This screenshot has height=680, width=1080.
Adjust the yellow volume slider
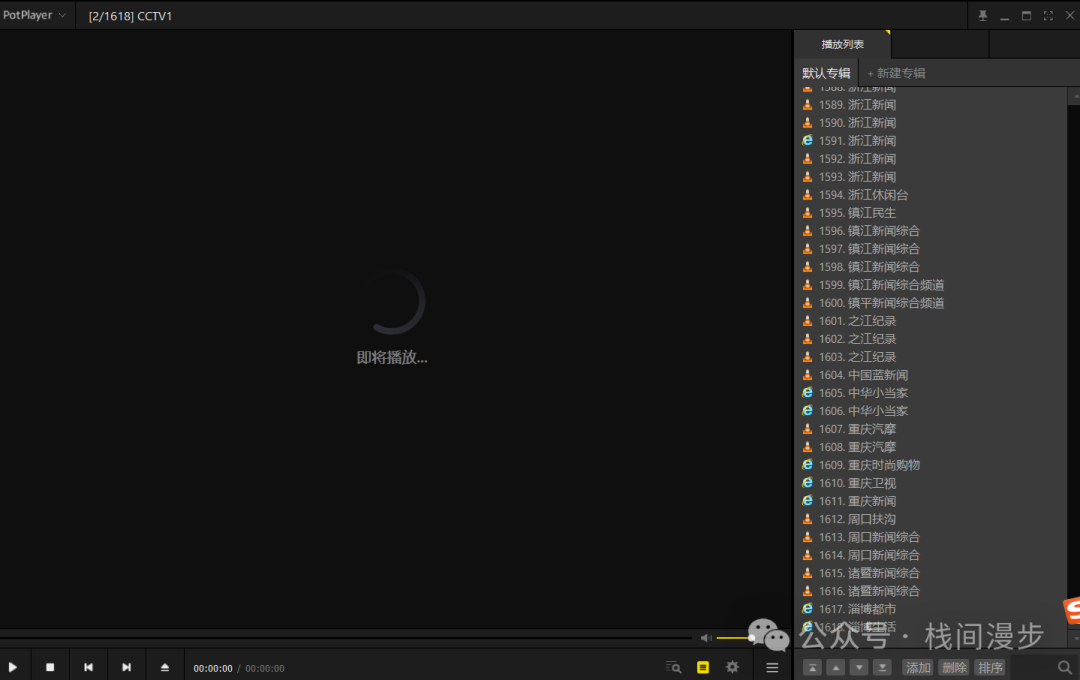tap(734, 638)
